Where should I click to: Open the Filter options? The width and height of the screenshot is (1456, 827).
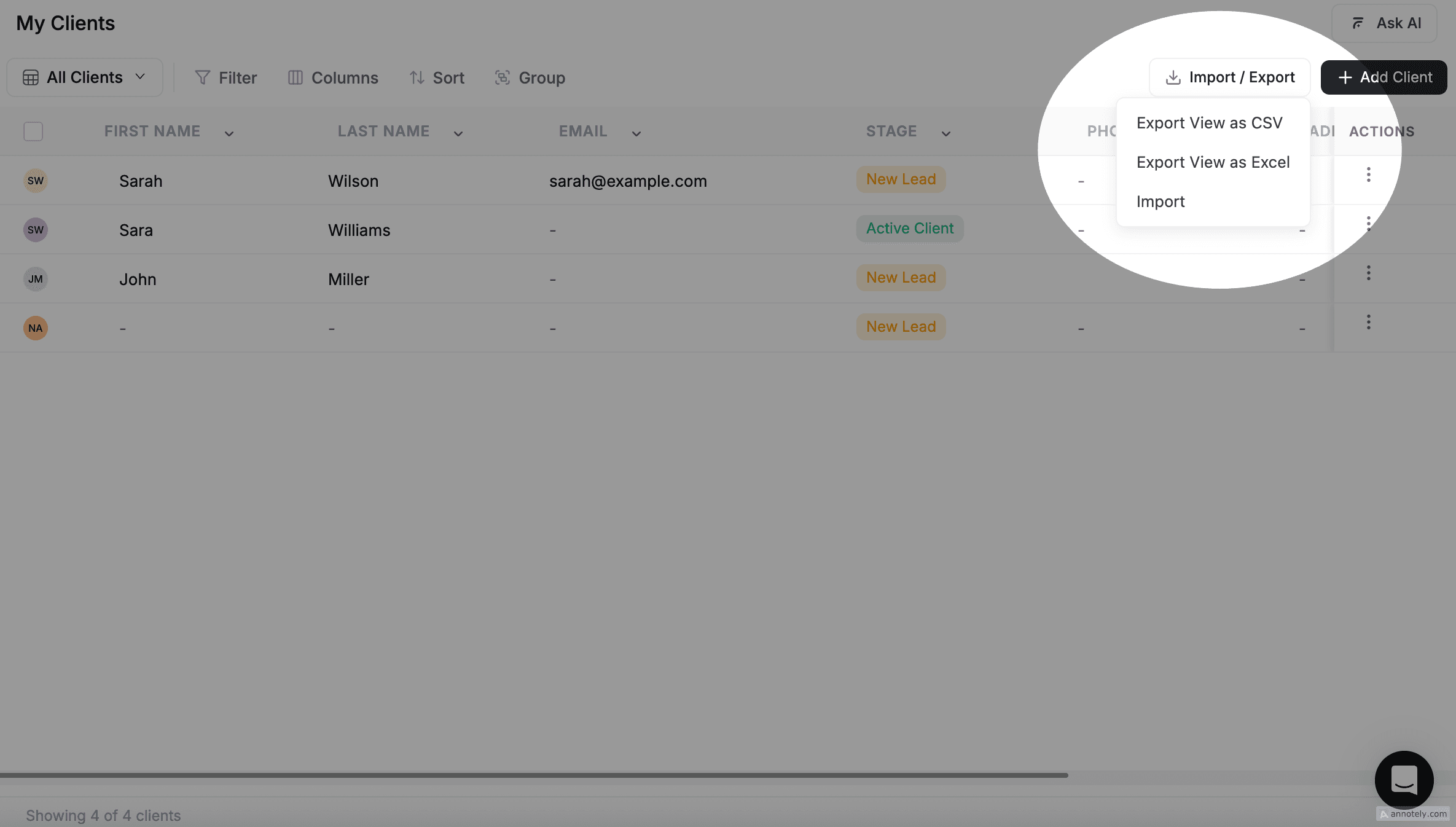tap(226, 77)
